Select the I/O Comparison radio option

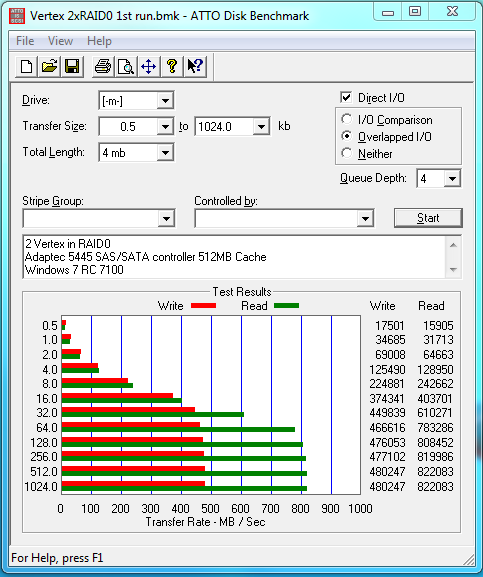click(346, 119)
